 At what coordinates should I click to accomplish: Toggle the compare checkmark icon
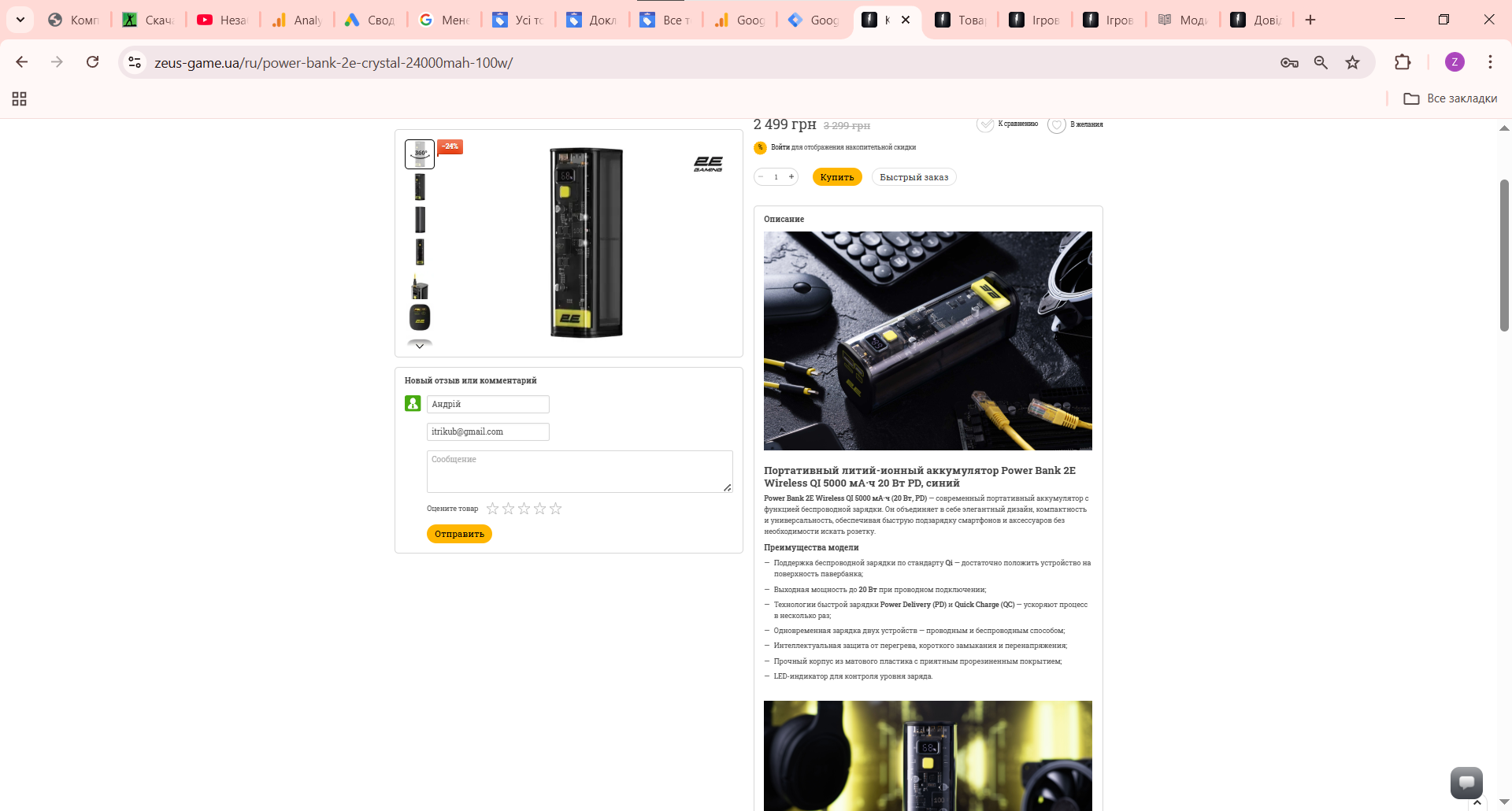click(x=985, y=124)
